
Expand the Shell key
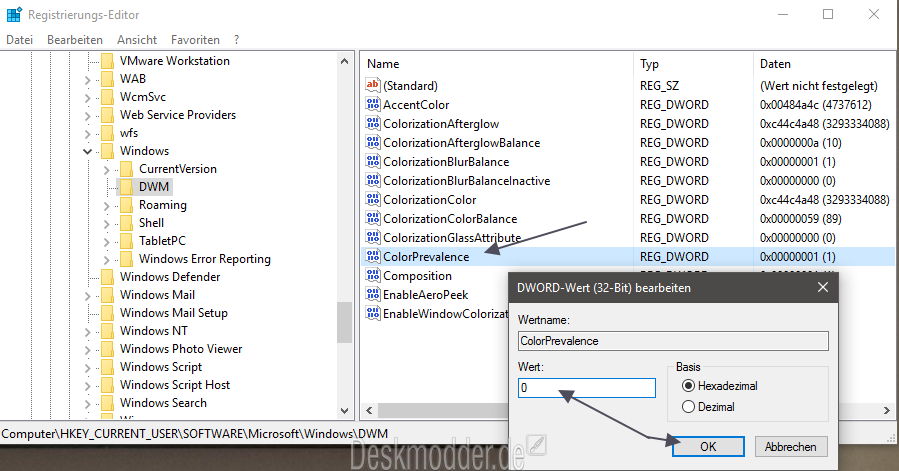107,223
